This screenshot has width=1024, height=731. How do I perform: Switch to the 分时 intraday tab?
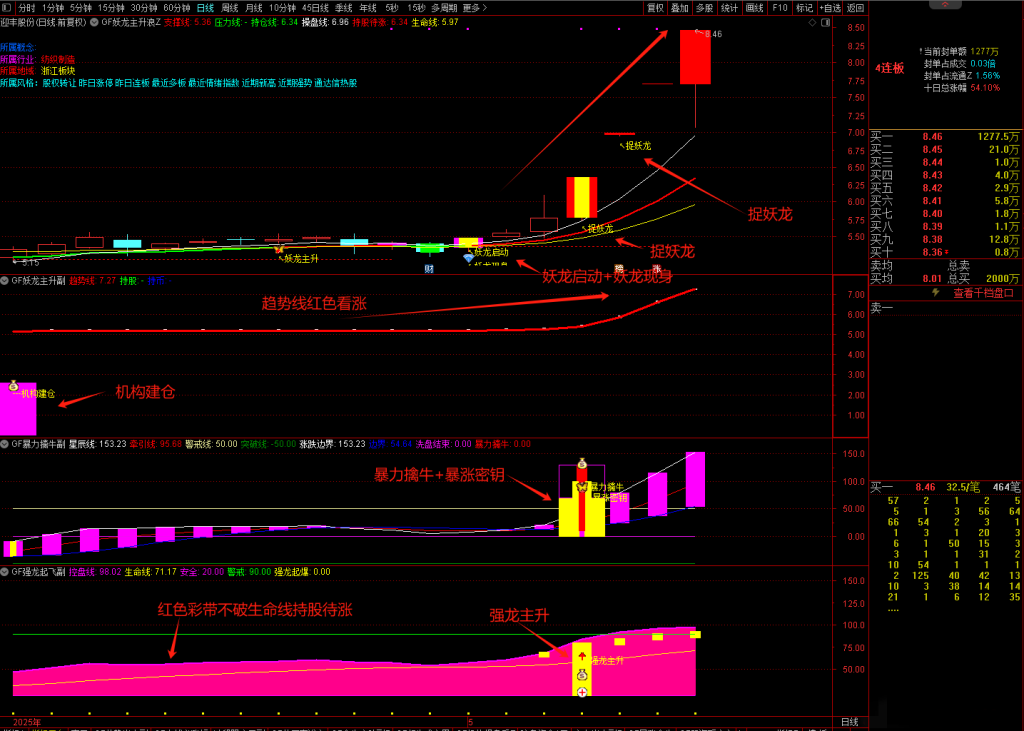point(27,8)
